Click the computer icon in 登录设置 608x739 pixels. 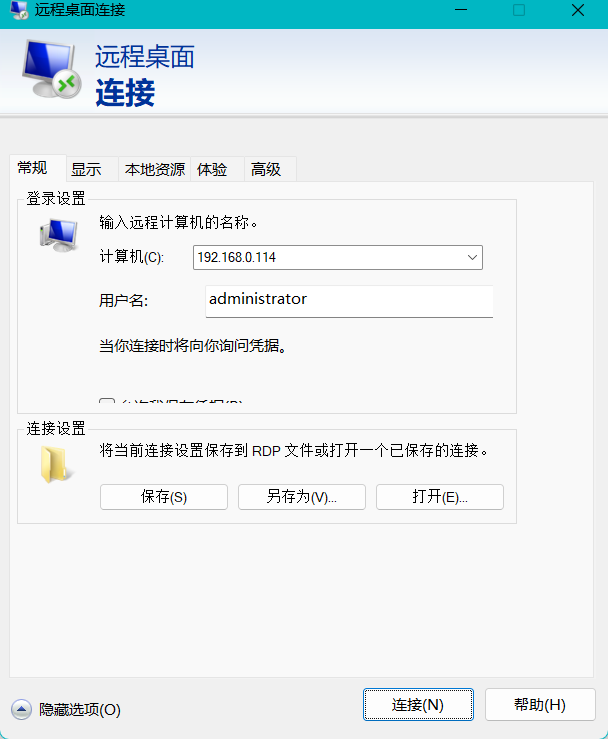click(x=59, y=235)
